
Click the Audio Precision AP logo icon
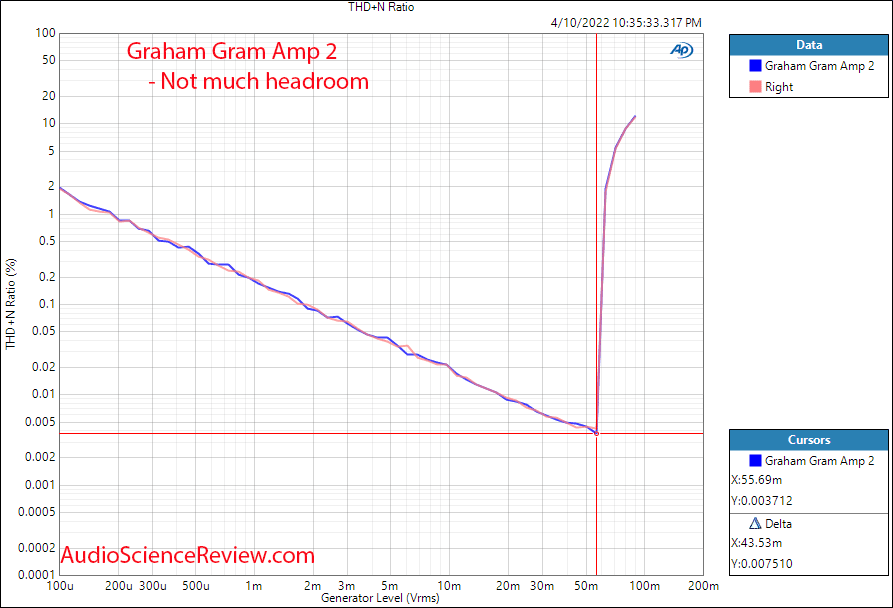pyautogui.click(x=681, y=50)
